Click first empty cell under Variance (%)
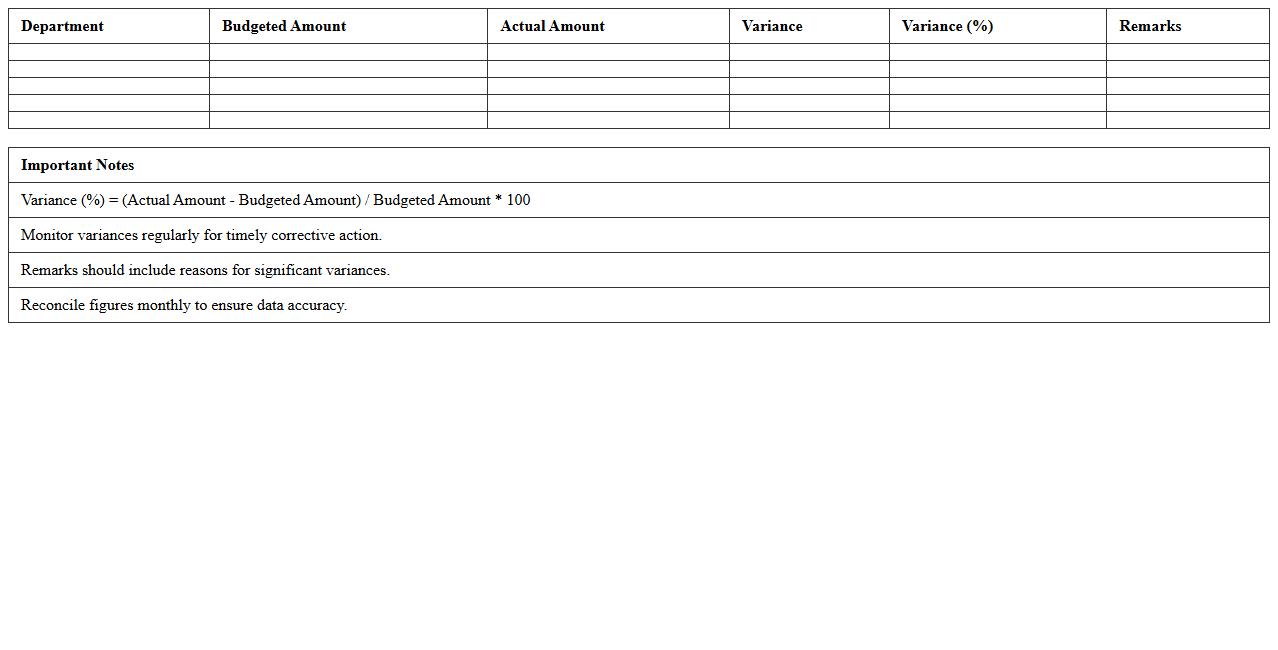Viewport: 1278px width, 650px height. [x=997, y=52]
